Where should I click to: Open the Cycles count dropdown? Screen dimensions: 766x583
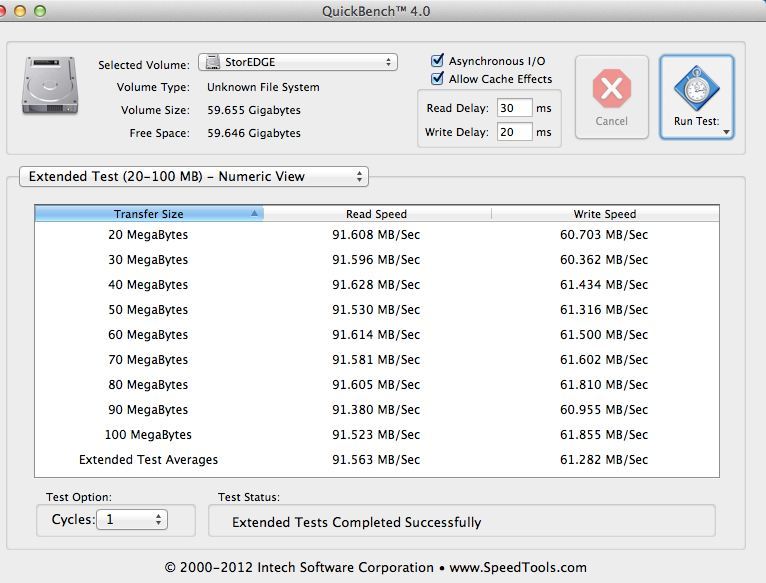tap(132, 520)
